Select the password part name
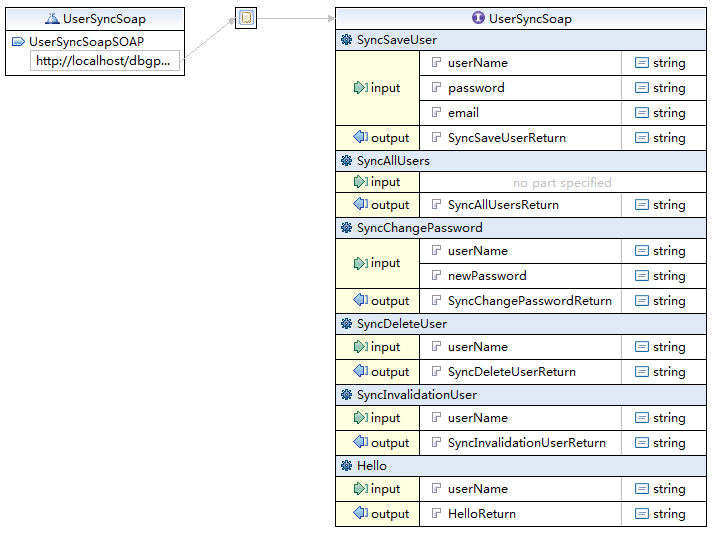This screenshot has width=713, height=534. 476,88
